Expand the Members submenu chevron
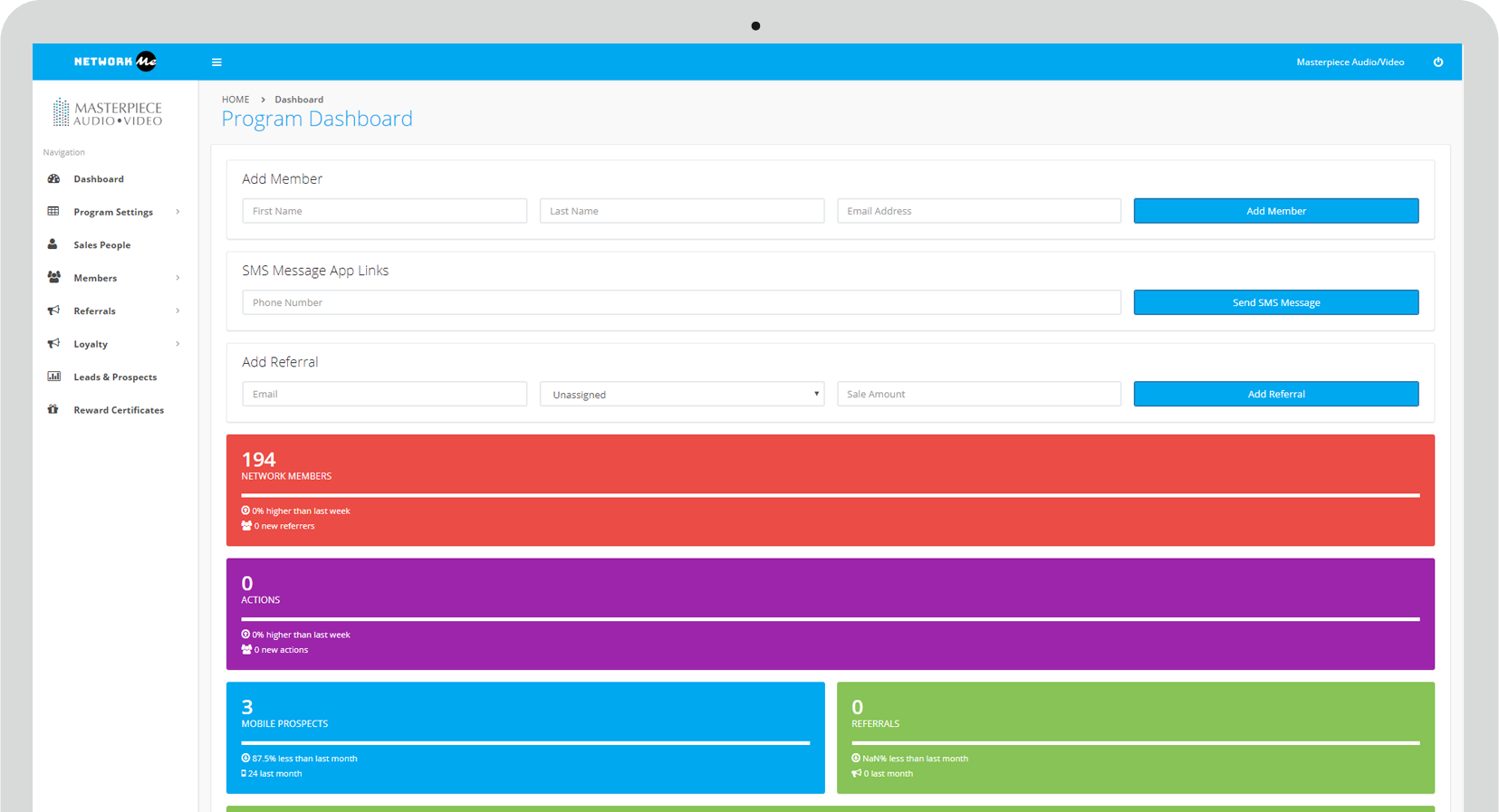Image resolution: width=1499 pixels, height=812 pixels. pyautogui.click(x=178, y=278)
